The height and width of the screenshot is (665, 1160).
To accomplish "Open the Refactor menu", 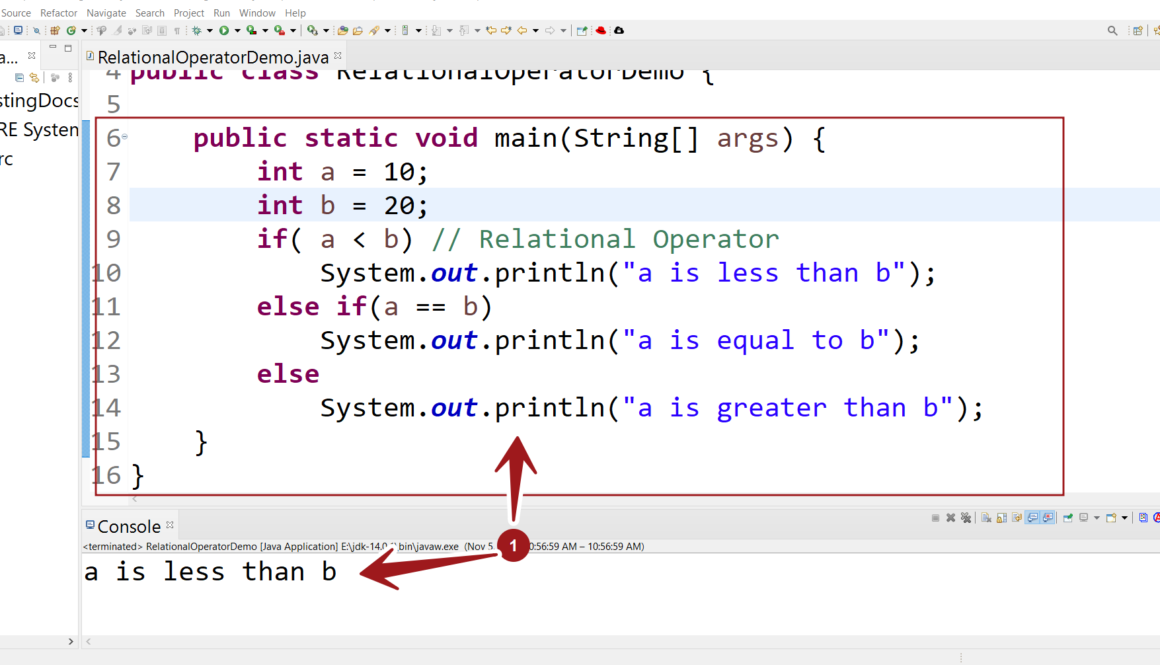I will (58, 13).
